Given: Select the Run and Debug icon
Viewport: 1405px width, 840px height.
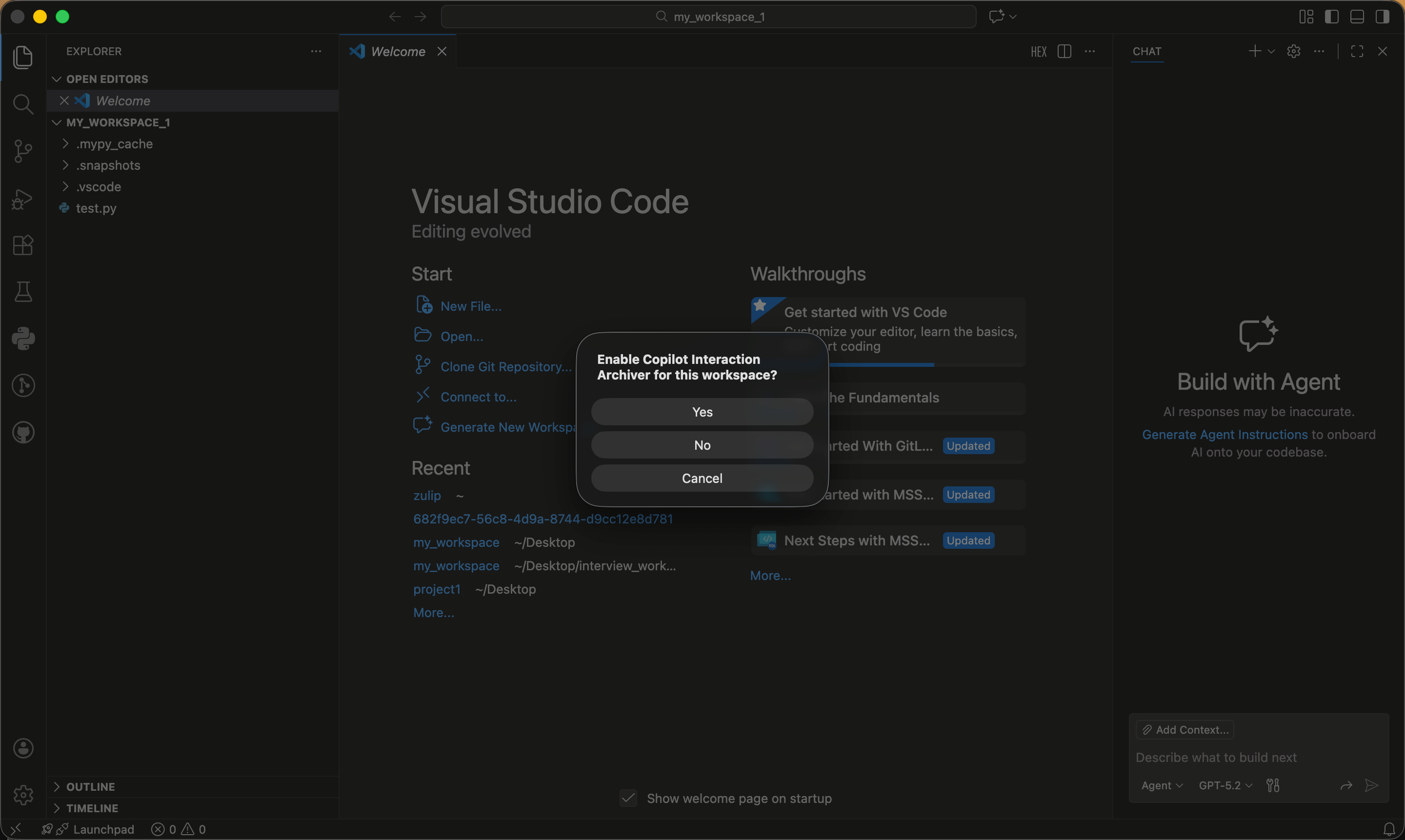Looking at the screenshot, I should [22, 199].
